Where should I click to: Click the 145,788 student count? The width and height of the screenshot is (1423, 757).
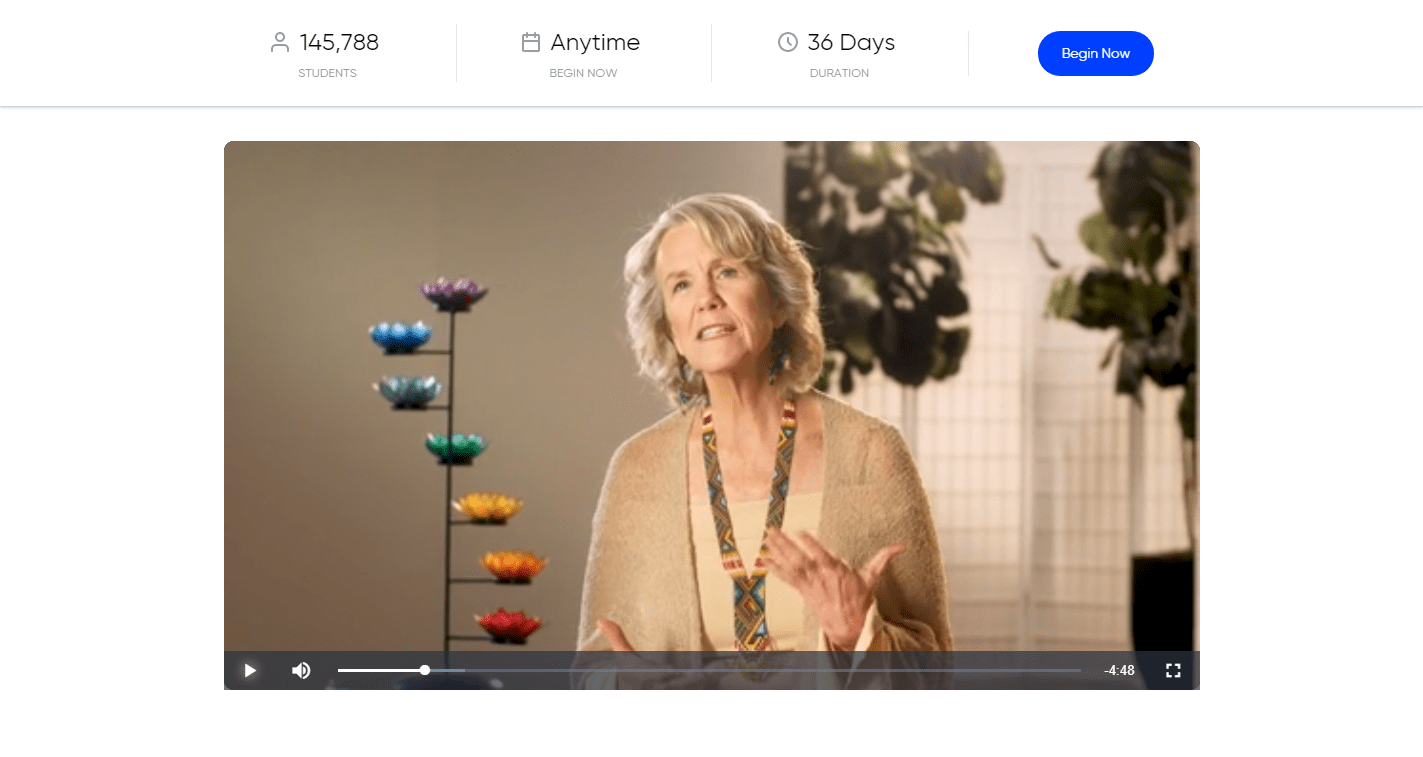[x=339, y=42]
